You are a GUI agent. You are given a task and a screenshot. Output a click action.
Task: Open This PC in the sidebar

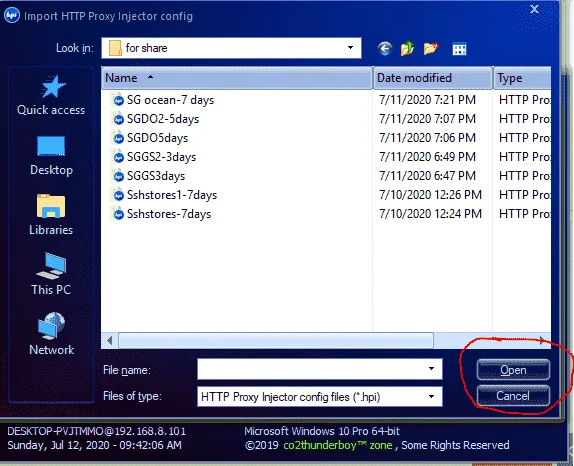coord(51,274)
